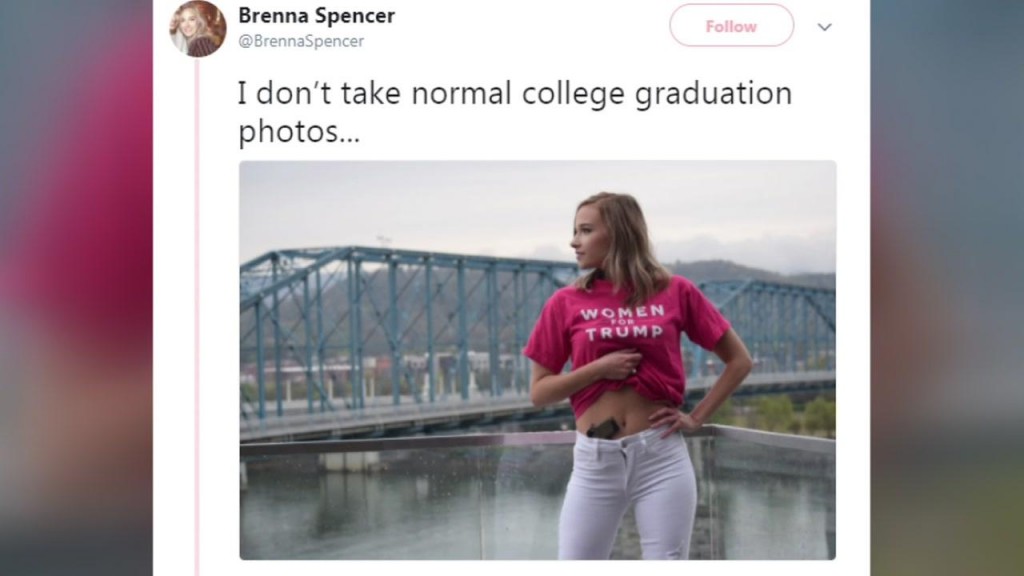Viewport: 1024px width, 576px height.
Task: Click the blurred background right of the tweet
Action: point(947,288)
